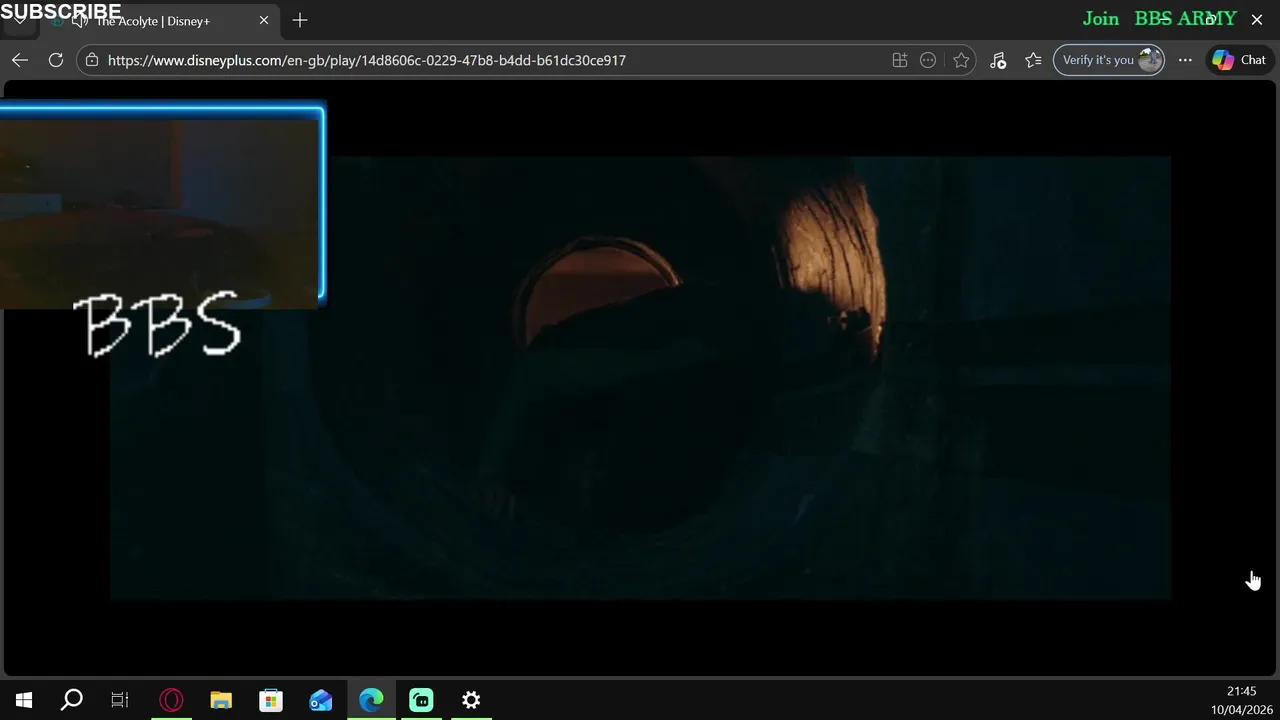Click the disneyplus.com address bar URL

click(x=366, y=60)
